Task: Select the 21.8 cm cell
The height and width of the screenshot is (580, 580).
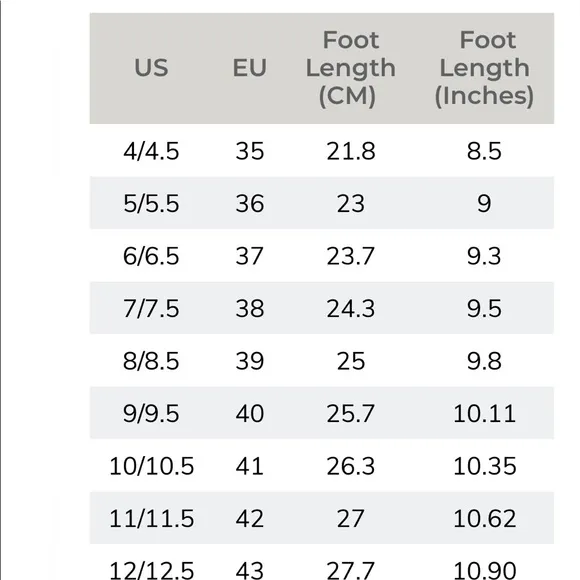Action: click(351, 151)
